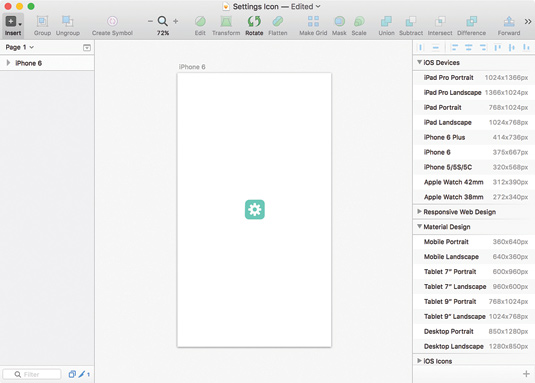The width and height of the screenshot is (535, 383).
Task: Zoom out with the minus button
Action: click(150, 21)
